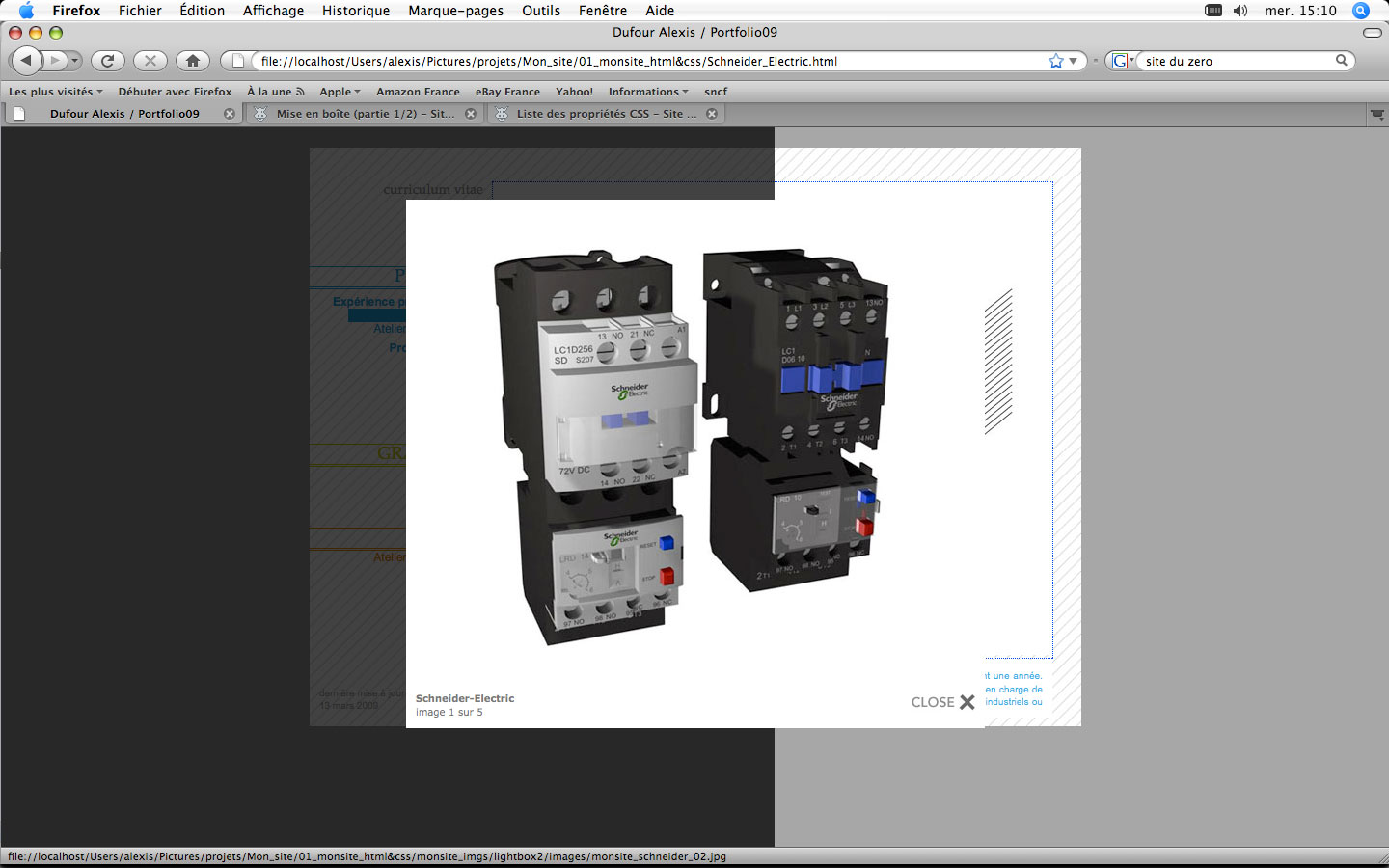Image resolution: width=1389 pixels, height=868 pixels.
Task: Close the 'Mise en boîte' tab
Action: (471, 114)
